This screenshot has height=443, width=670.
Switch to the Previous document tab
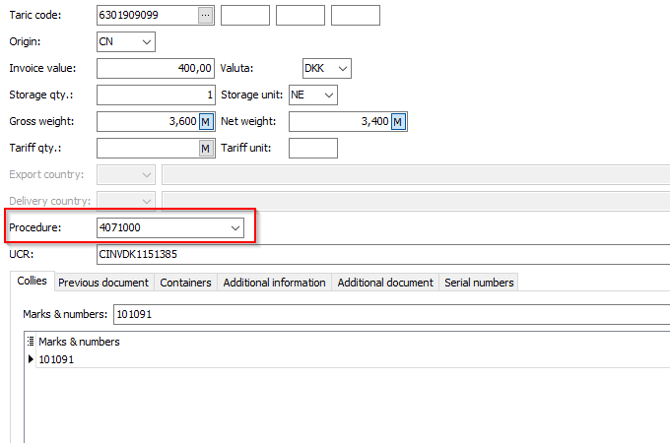point(103,283)
